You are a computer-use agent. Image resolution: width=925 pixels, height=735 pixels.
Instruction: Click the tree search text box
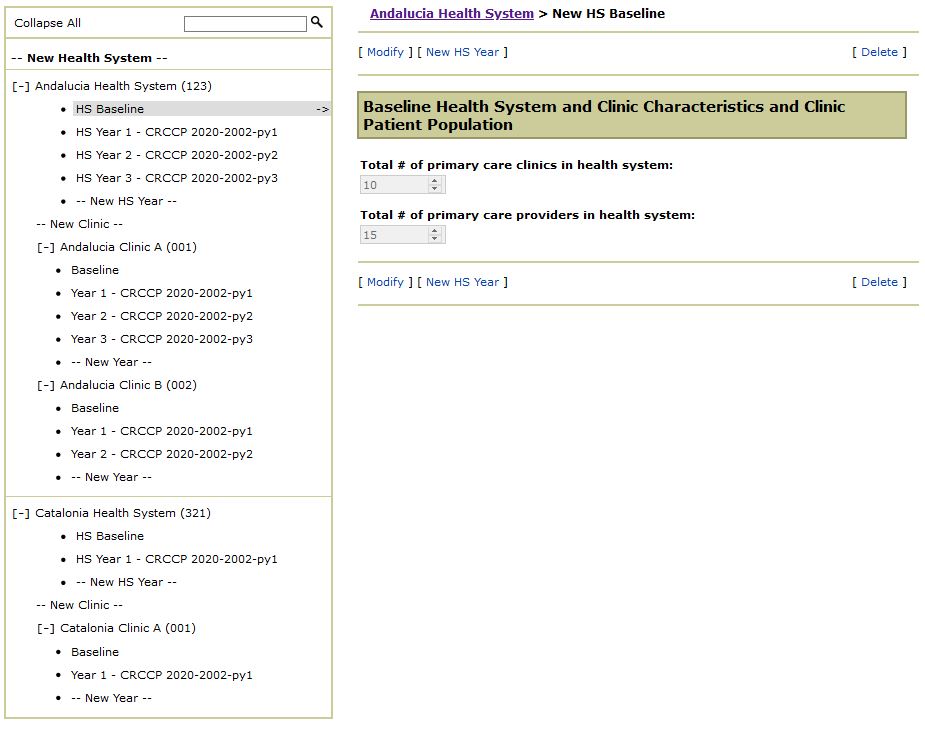pyautogui.click(x=245, y=24)
